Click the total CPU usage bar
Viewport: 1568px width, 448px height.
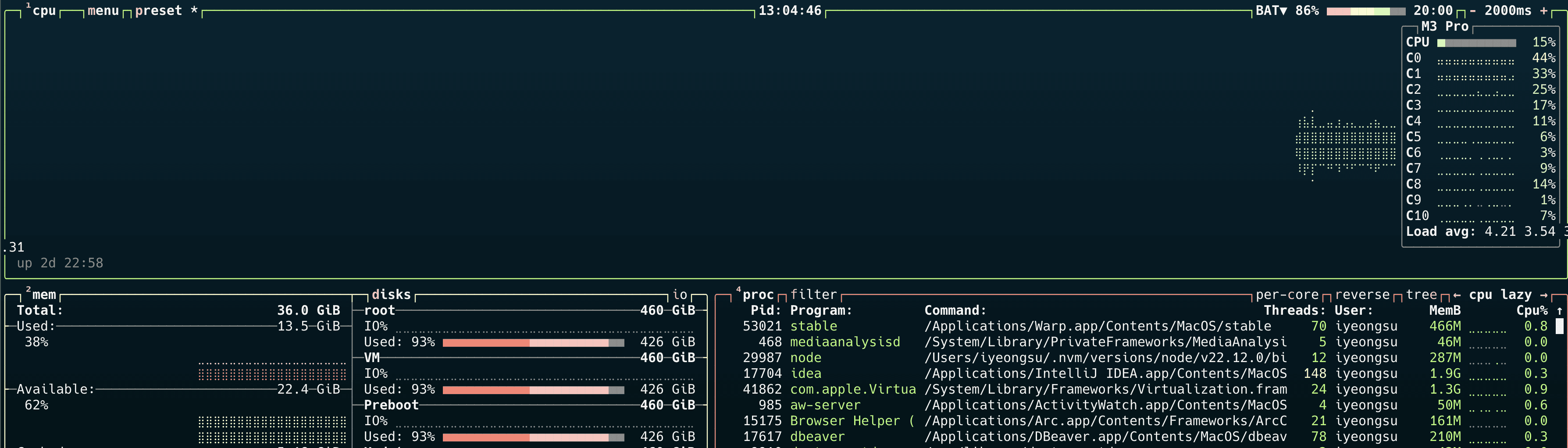click(x=1476, y=43)
